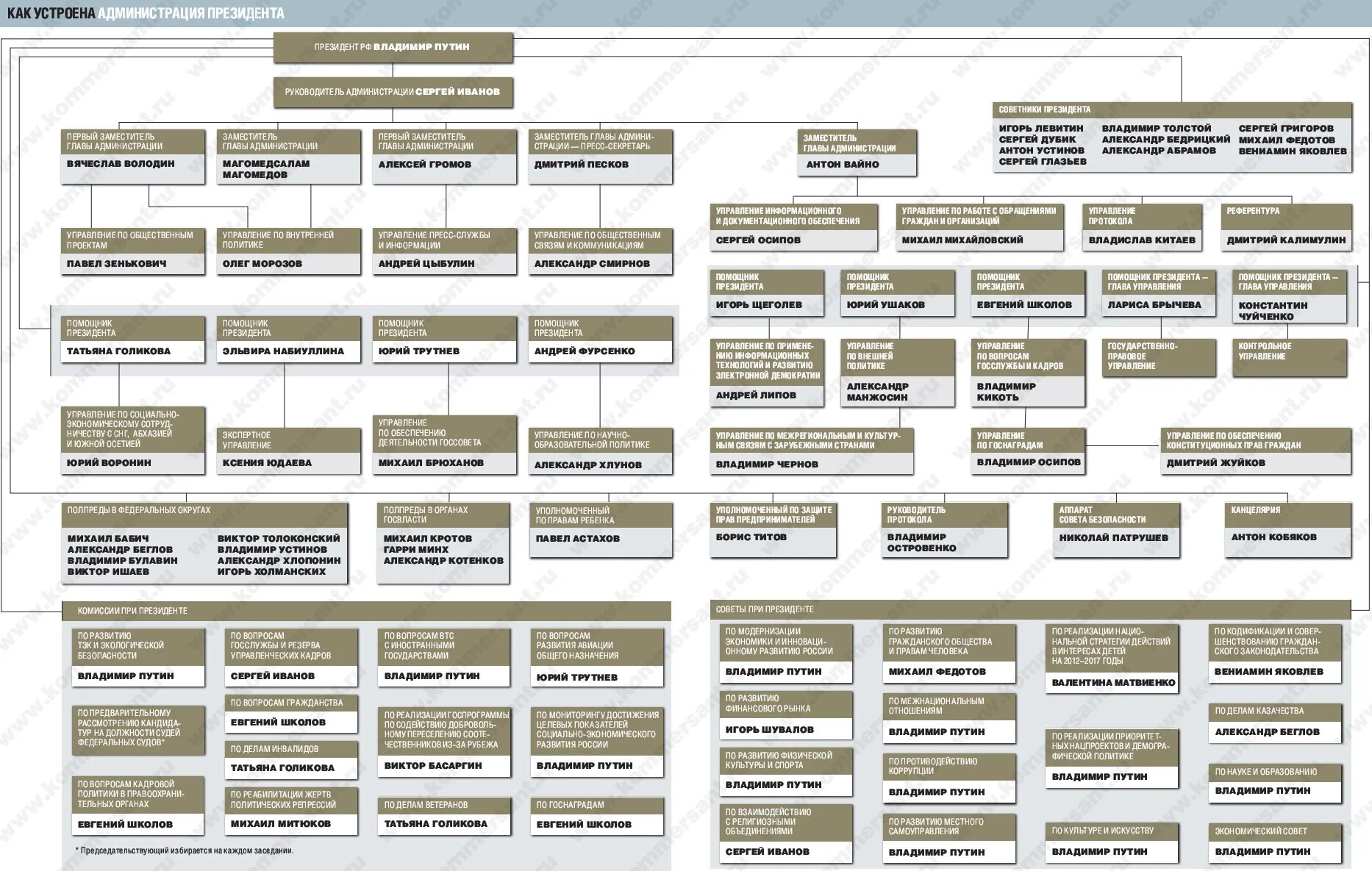Click Александр Беглов Cossack affairs council
1372x871 pixels.
(x=1276, y=723)
